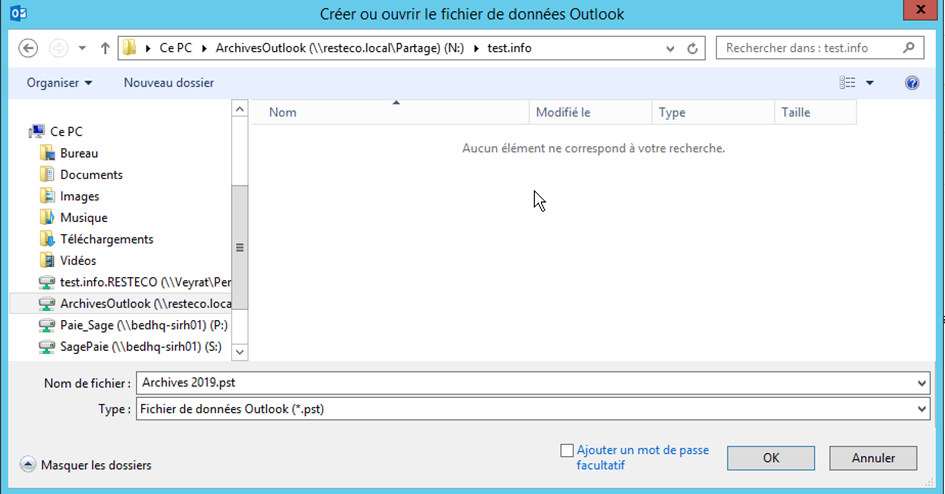The height and width of the screenshot is (494, 945).
Task: Click 'Masquer les dossiers' to hide folders
Action: (96, 465)
